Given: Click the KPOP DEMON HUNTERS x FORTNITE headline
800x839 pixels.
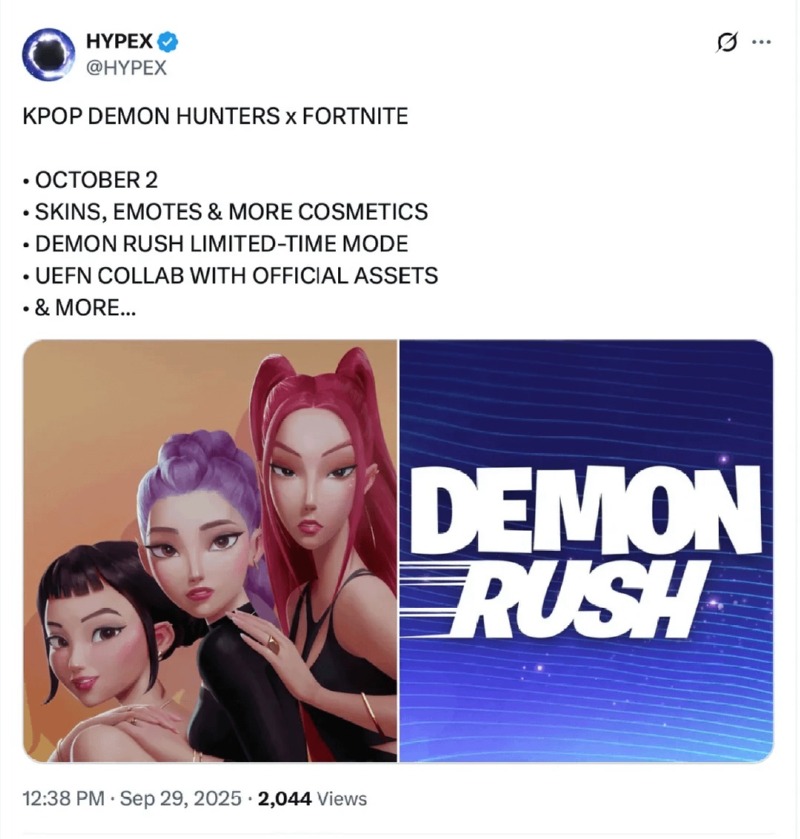Looking at the screenshot, I should [215, 116].
